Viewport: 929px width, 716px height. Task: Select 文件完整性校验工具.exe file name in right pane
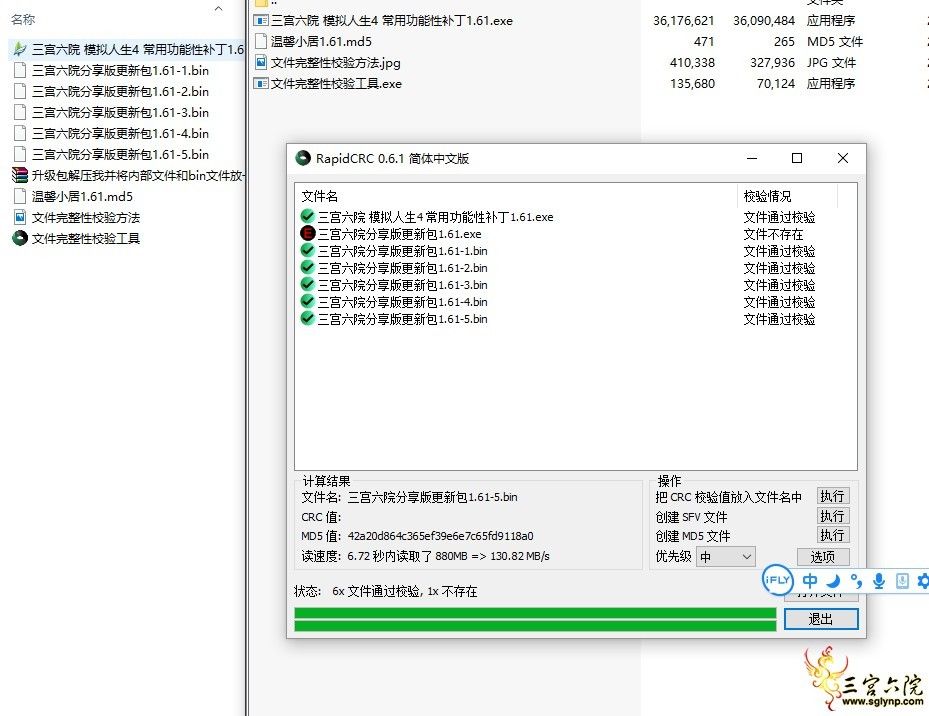(x=336, y=84)
